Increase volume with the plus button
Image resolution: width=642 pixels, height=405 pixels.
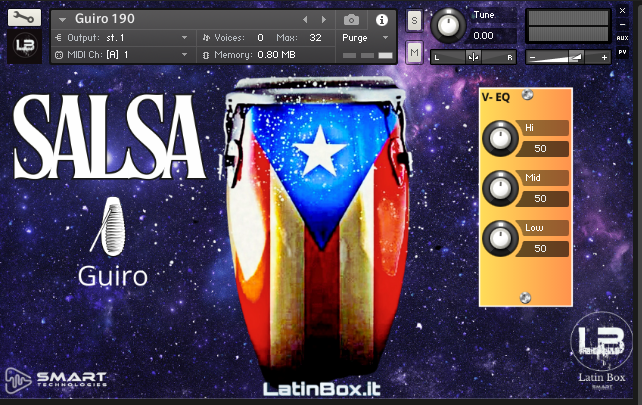click(x=604, y=58)
